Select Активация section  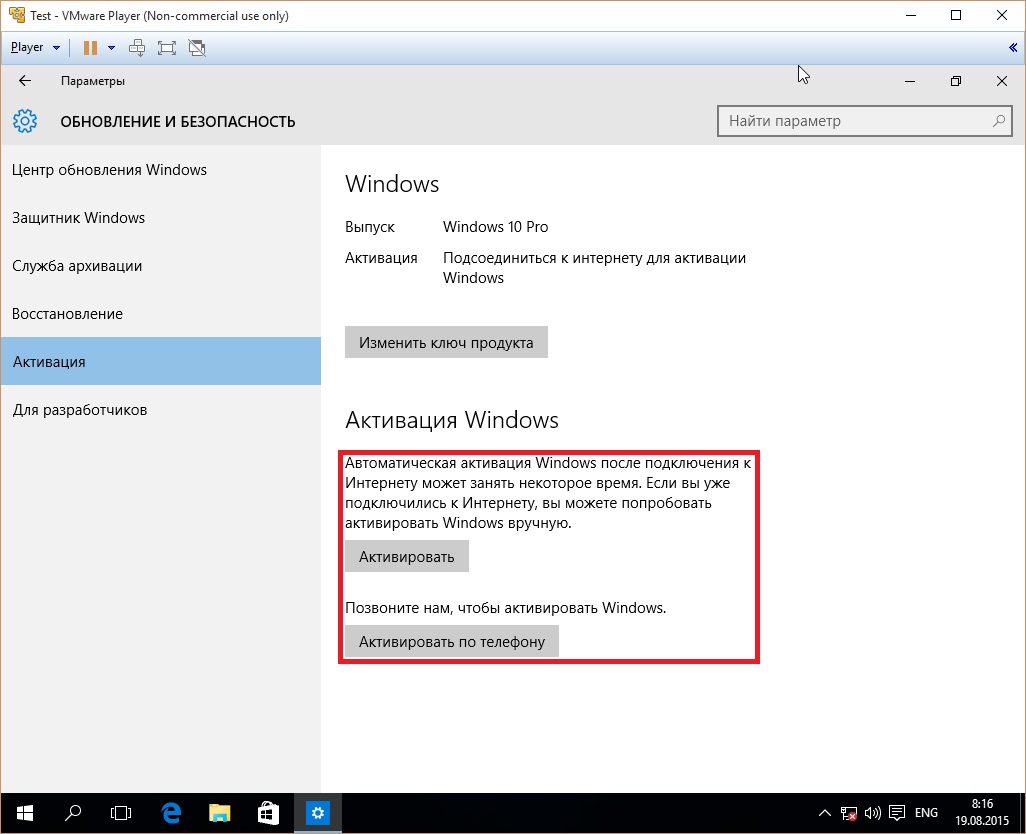click(160, 361)
